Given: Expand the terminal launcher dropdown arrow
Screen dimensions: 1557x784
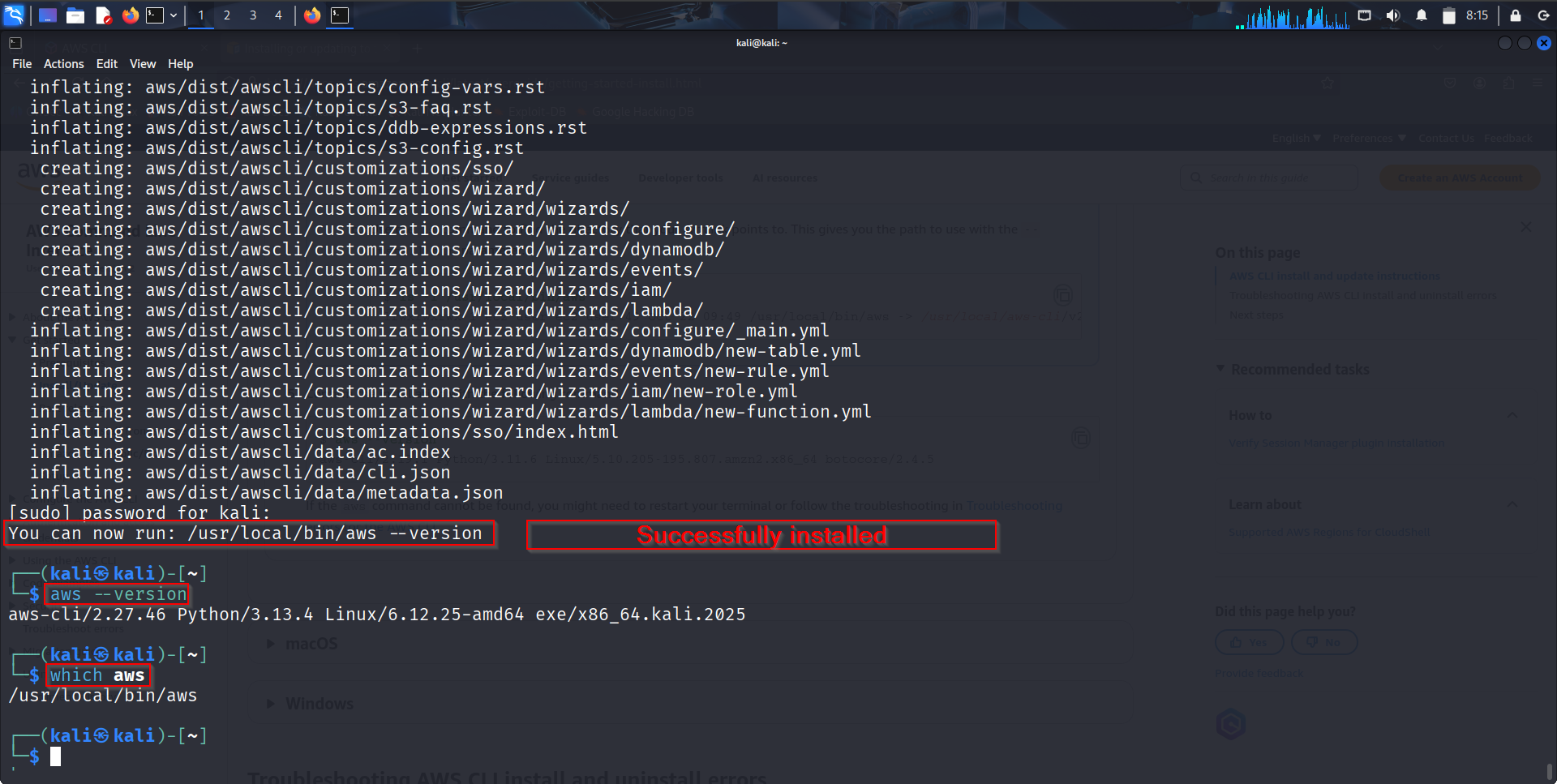Looking at the screenshot, I should click(x=174, y=15).
